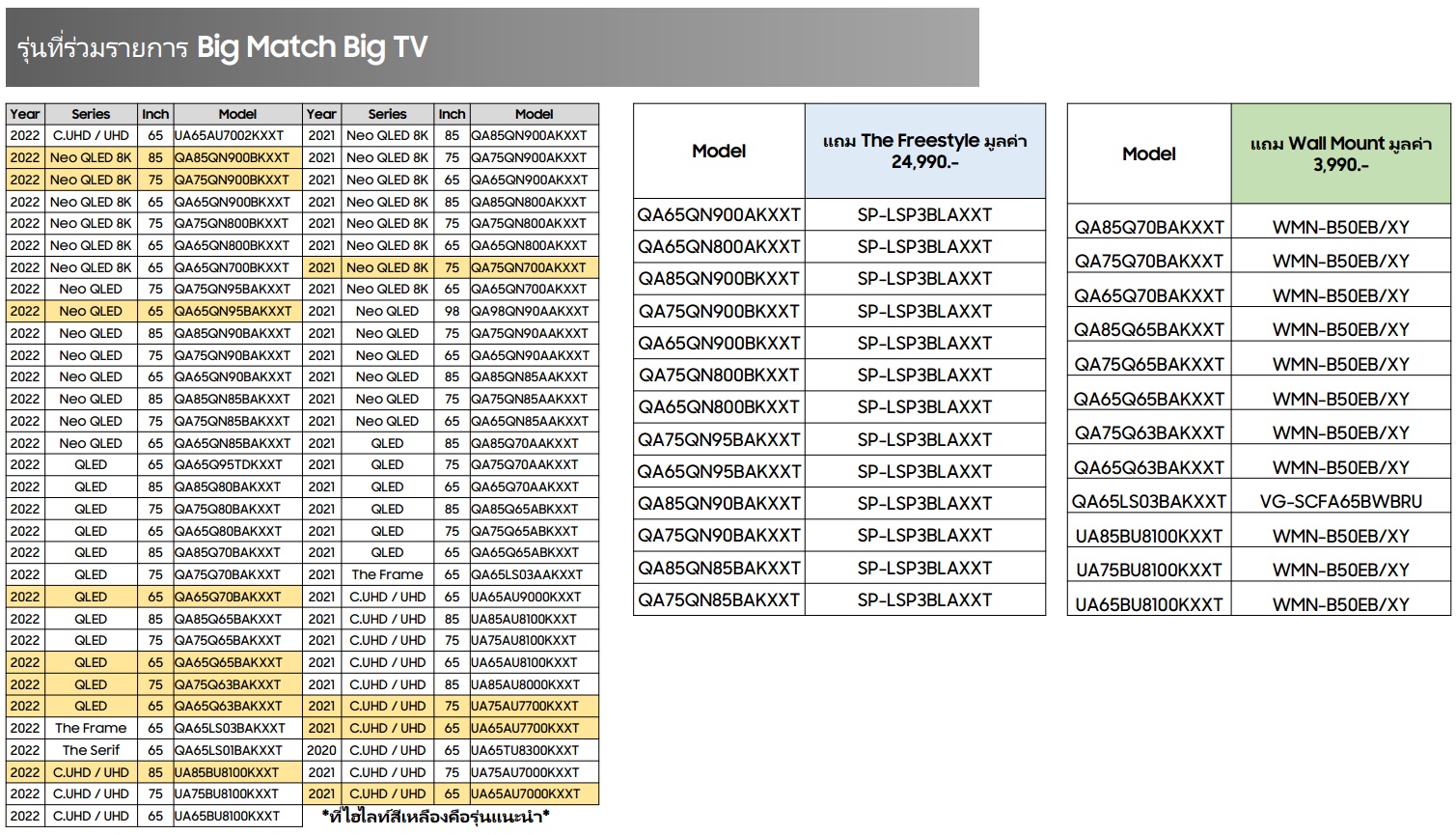Viewport: 1456px width, 835px height.
Task: Click model QA98QN90AAKXXT cell
Action: 534,311
